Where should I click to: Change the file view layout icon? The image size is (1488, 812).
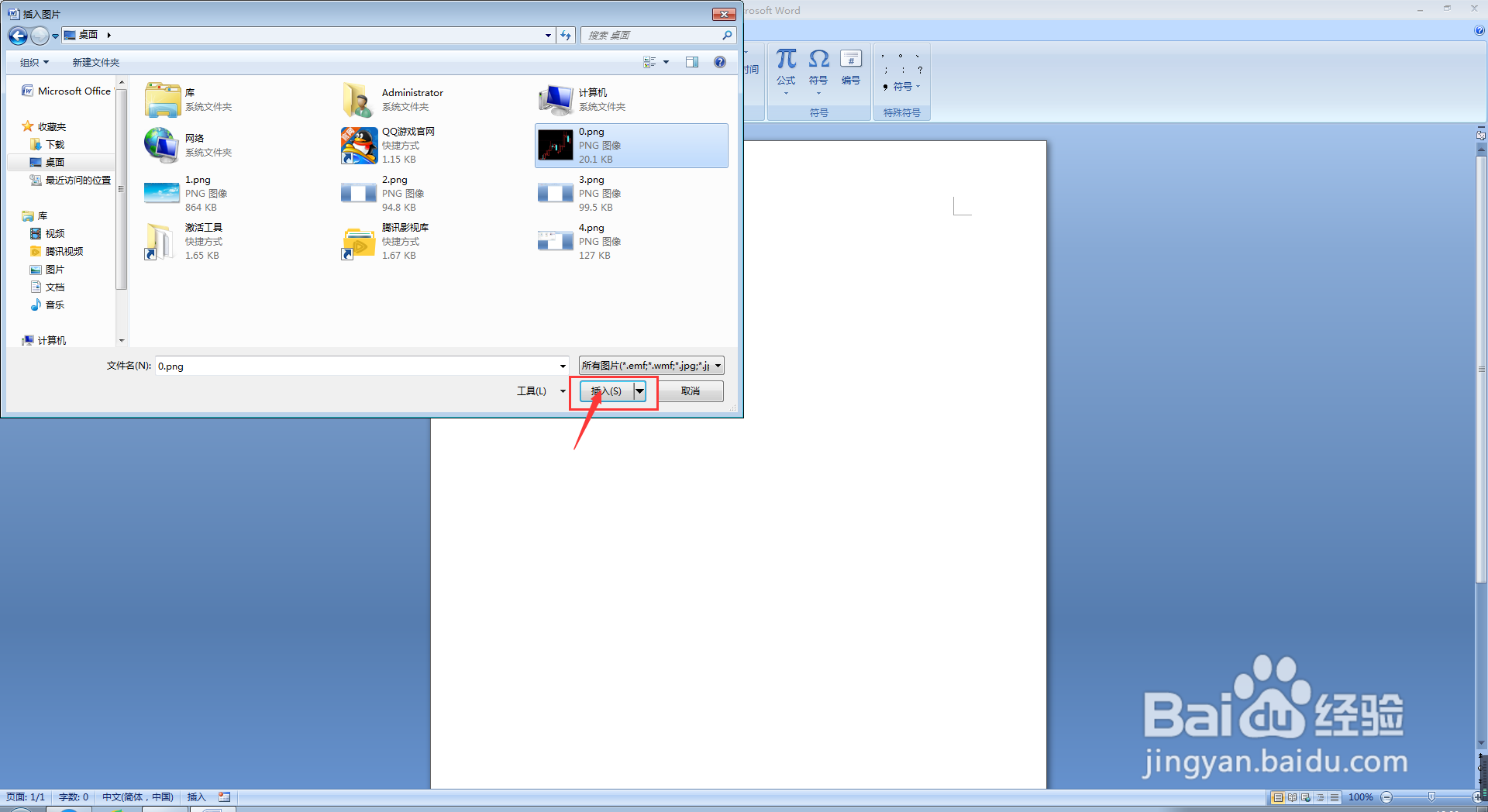pyautogui.click(x=649, y=62)
